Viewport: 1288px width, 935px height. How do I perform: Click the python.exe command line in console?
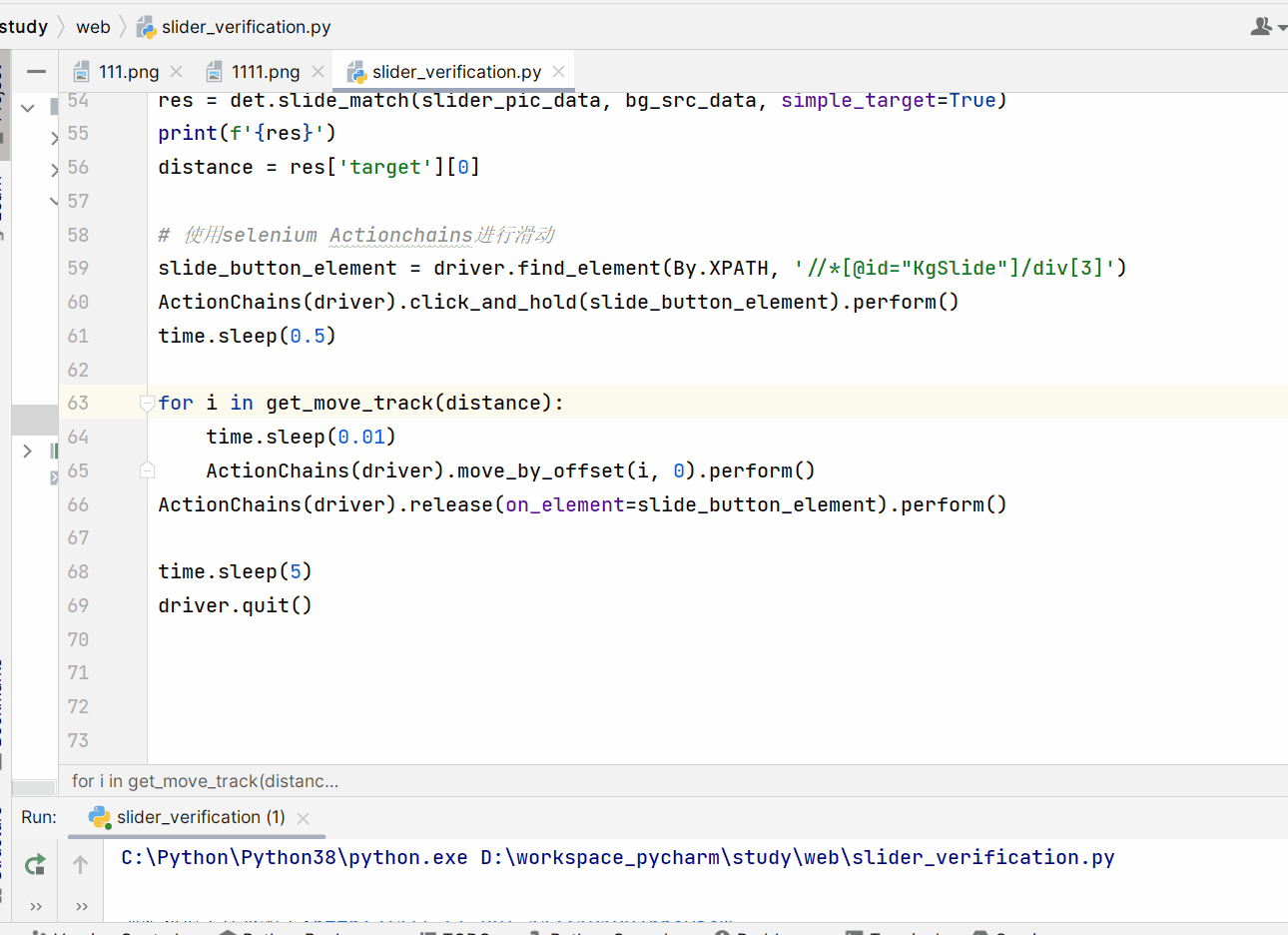(618, 857)
